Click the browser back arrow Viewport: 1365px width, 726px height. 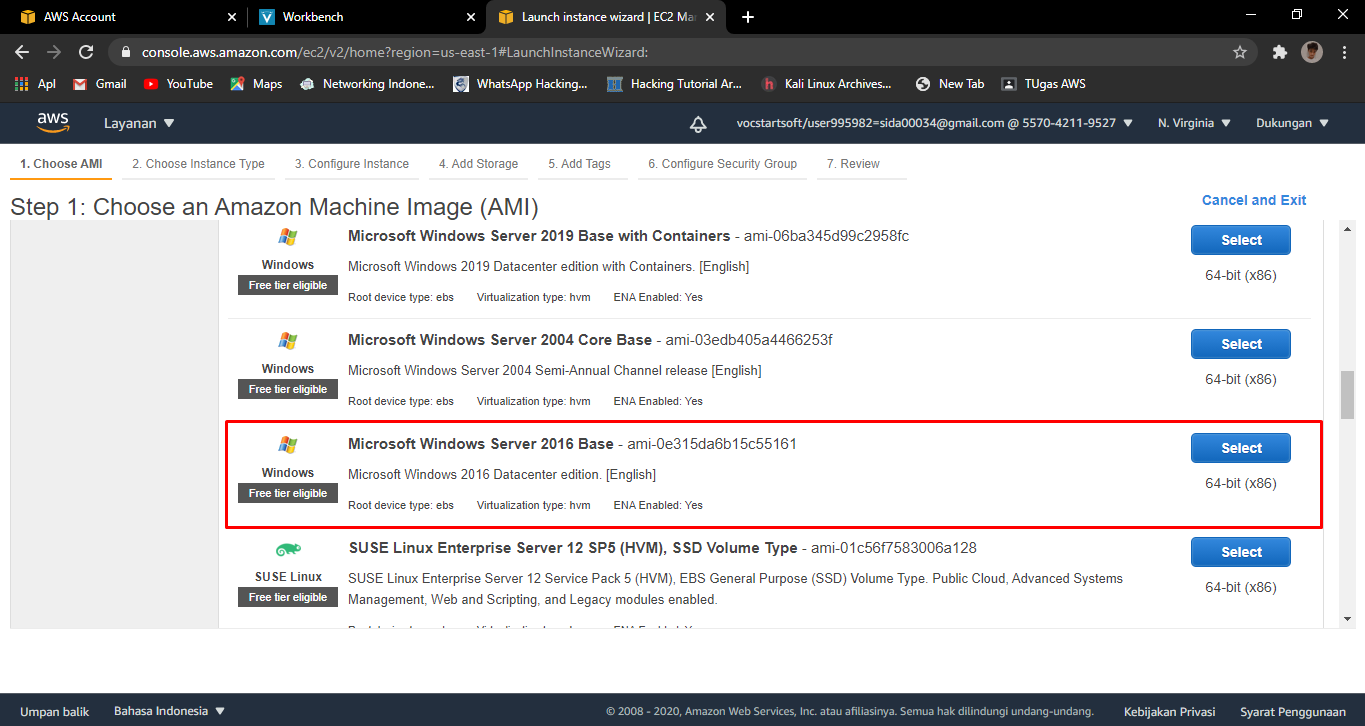coord(22,52)
